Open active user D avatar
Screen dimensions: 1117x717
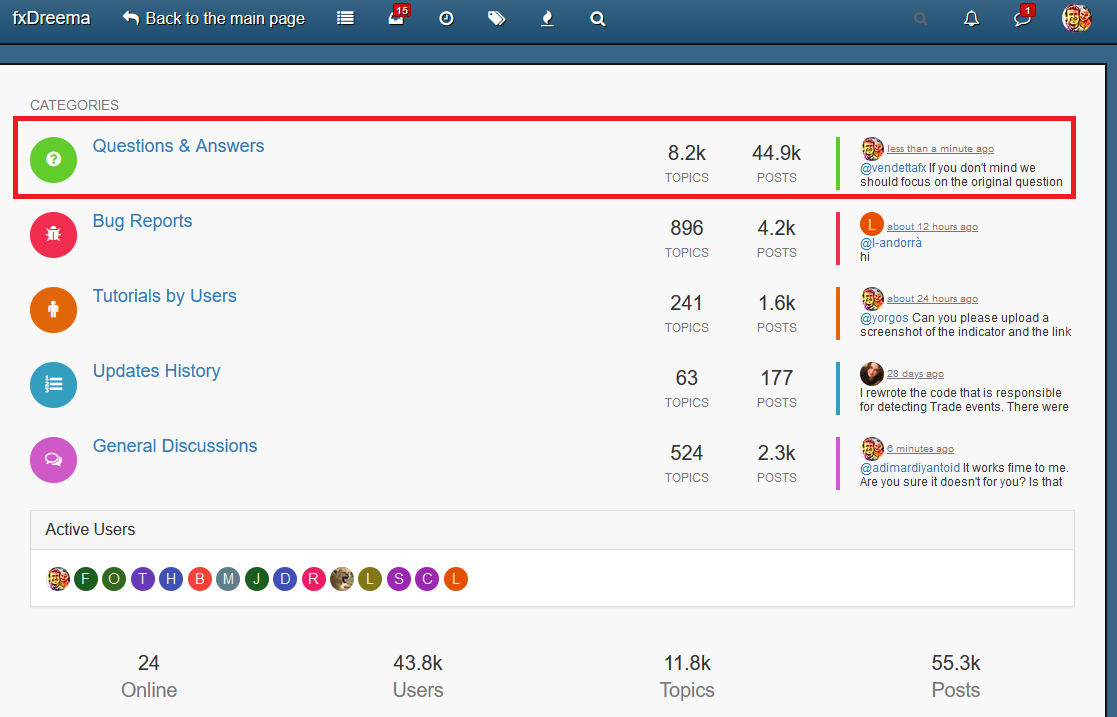click(x=285, y=579)
